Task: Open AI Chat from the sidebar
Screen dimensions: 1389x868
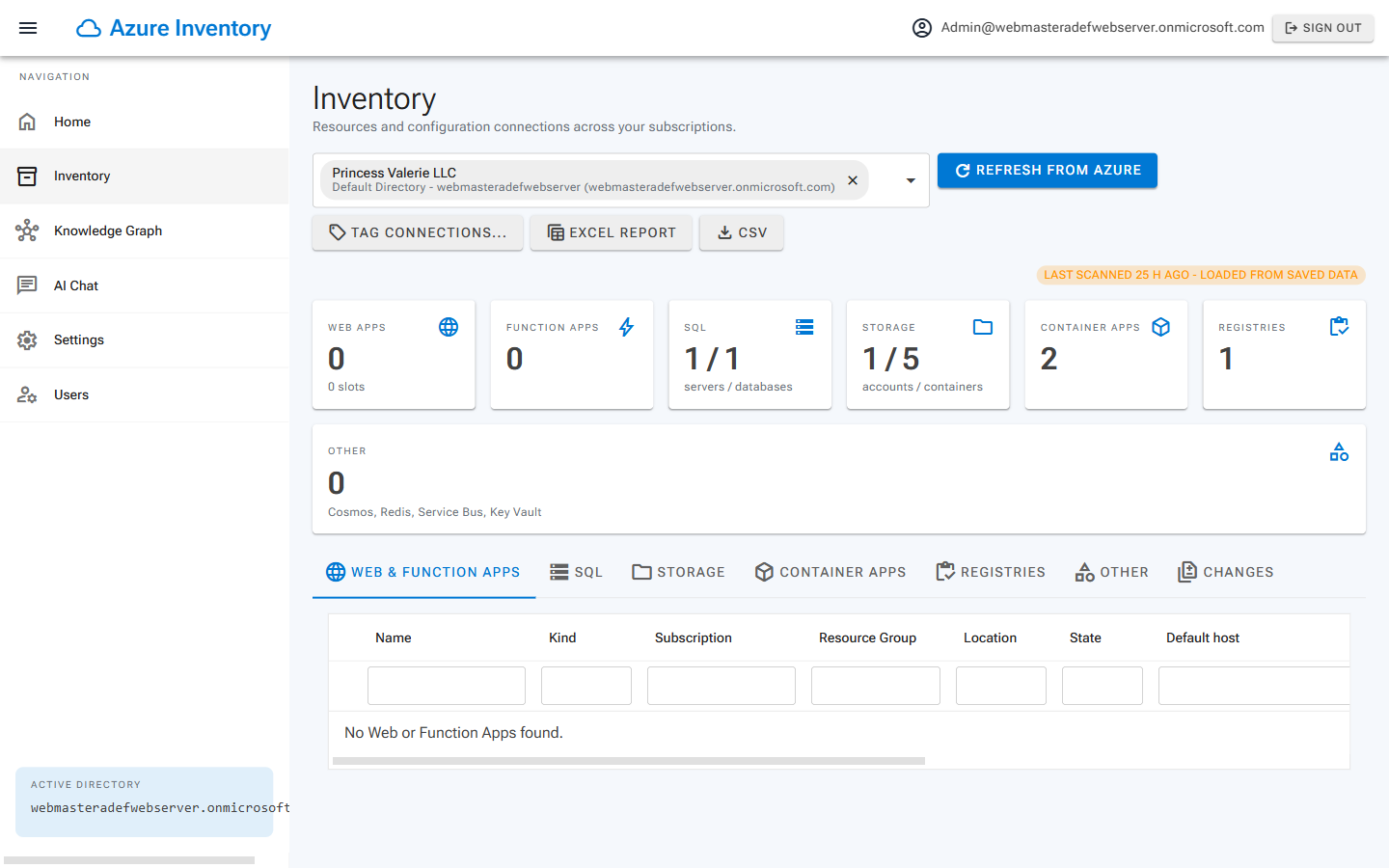Action: click(145, 285)
